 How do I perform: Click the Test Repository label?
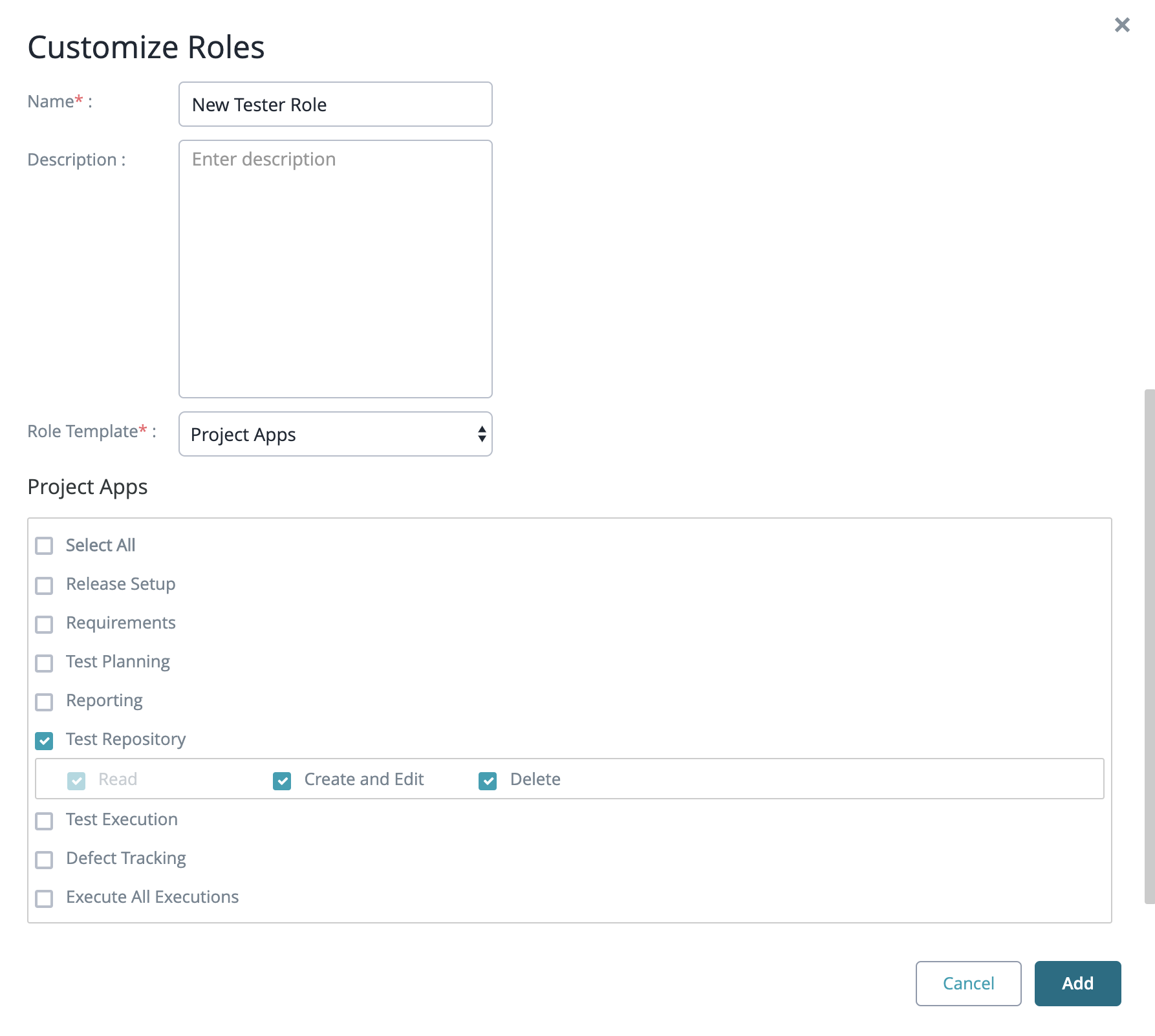pos(125,739)
